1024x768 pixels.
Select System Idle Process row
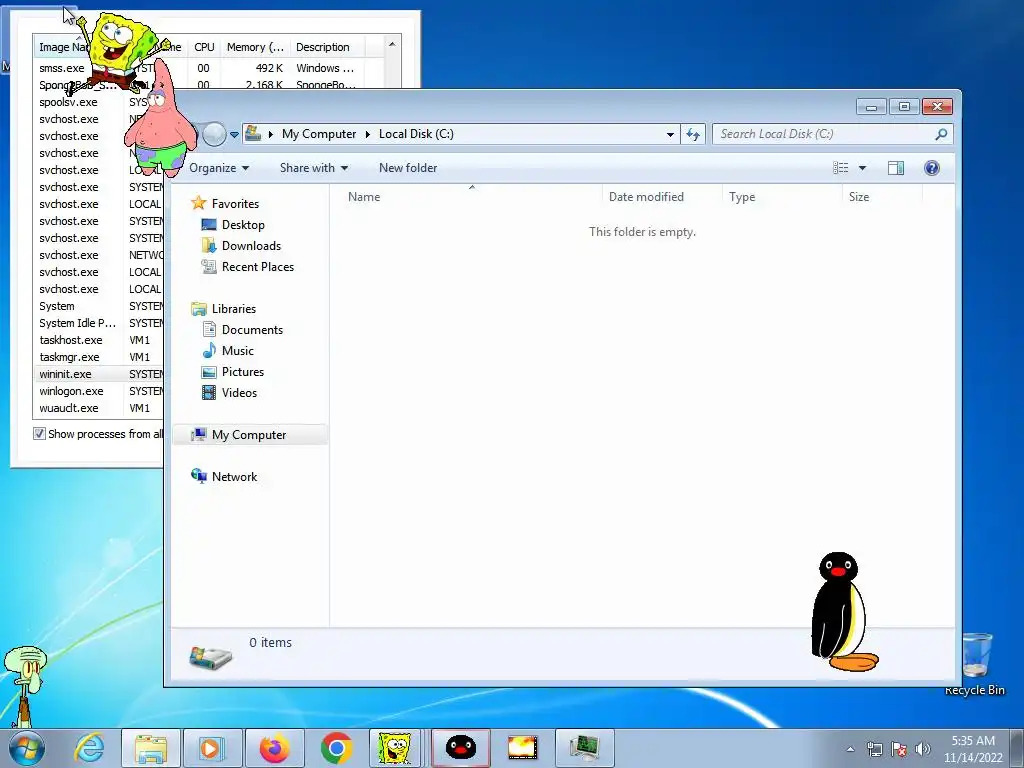pos(98,323)
